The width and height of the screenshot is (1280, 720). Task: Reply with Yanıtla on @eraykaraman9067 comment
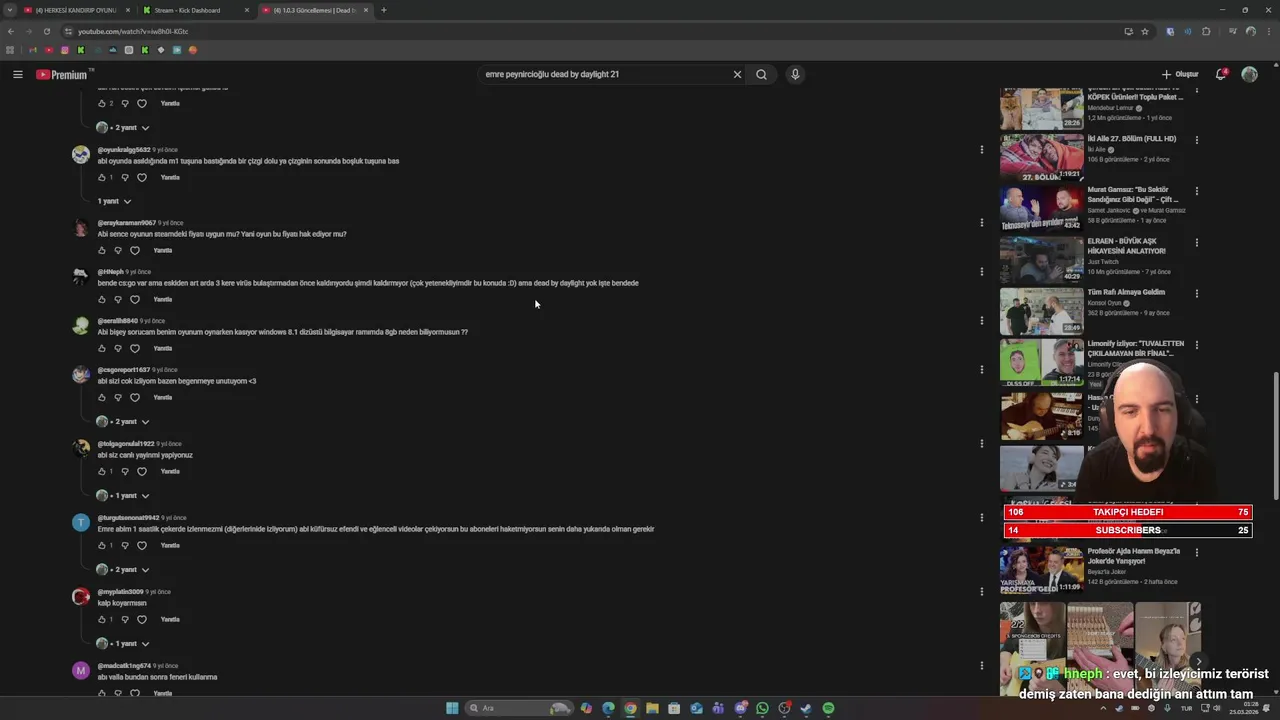pos(163,250)
